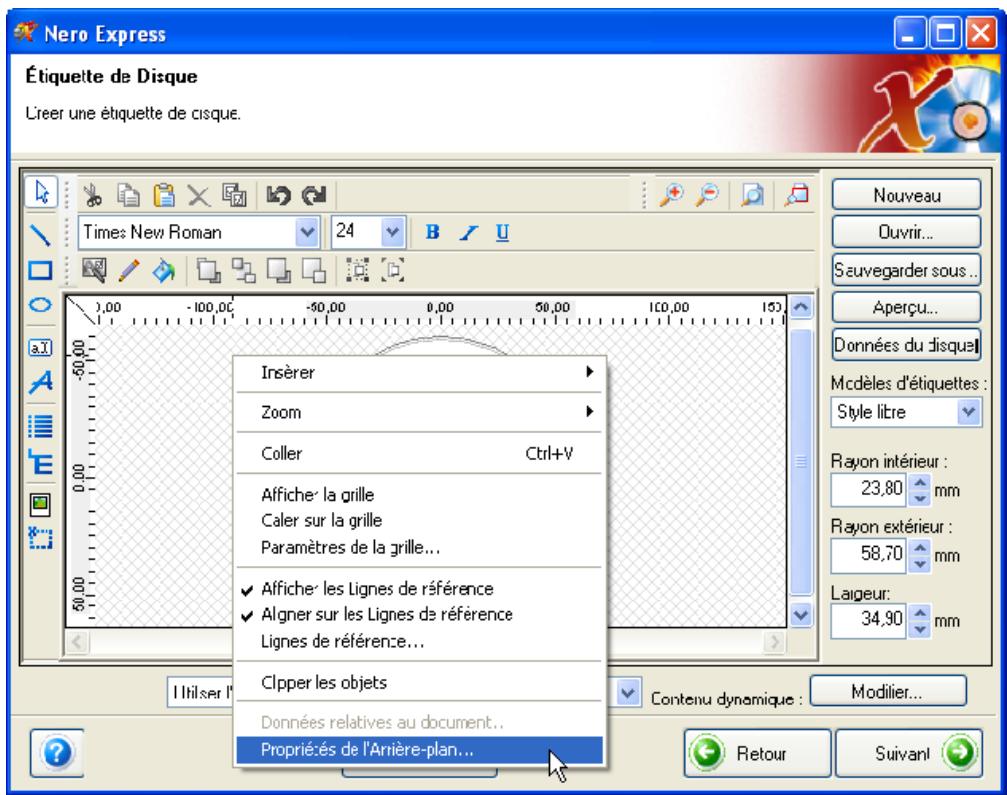
Task: Open the help question mark
Action: click(x=57, y=753)
